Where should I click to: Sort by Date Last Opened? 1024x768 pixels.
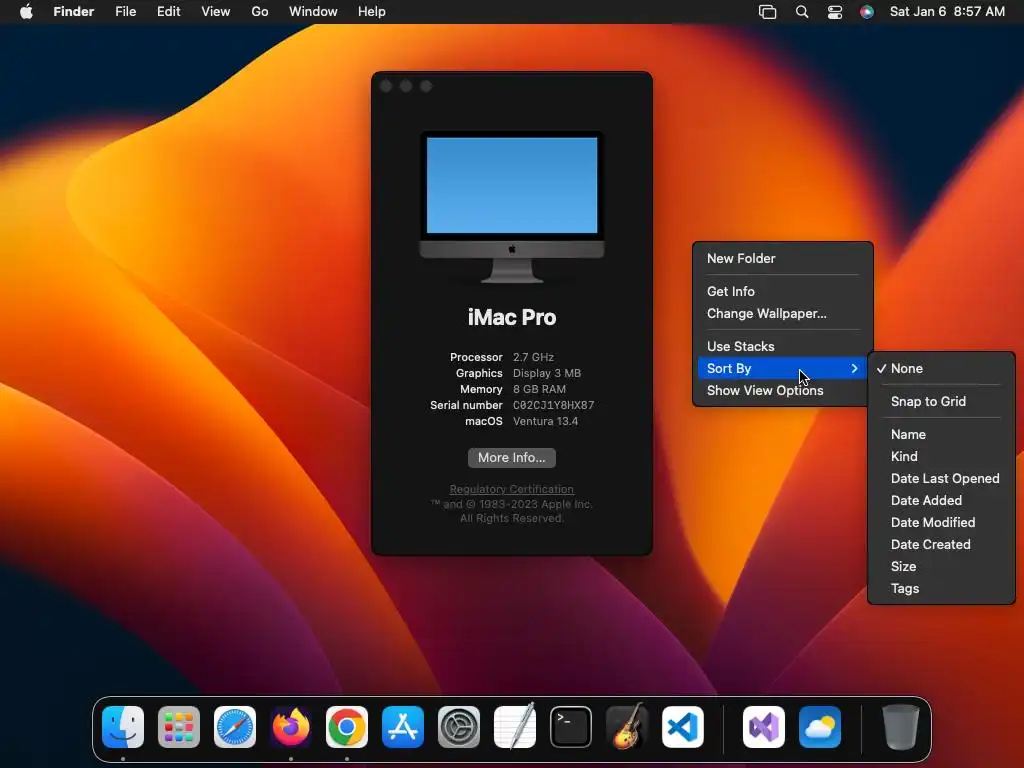click(x=941, y=478)
